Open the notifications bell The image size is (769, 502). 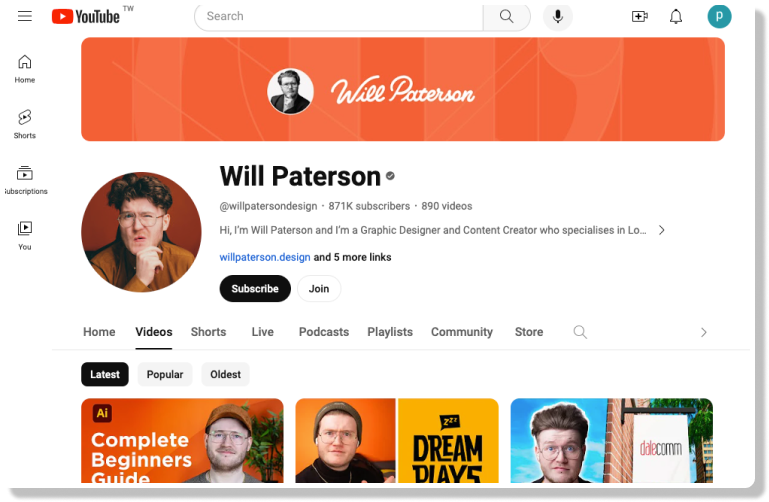tap(676, 17)
